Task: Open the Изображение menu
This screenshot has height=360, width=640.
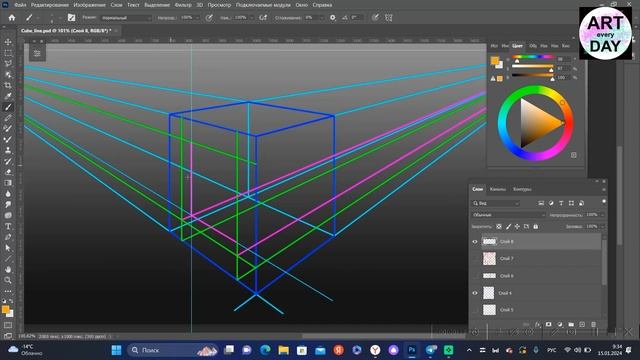Action: pos(89,5)
